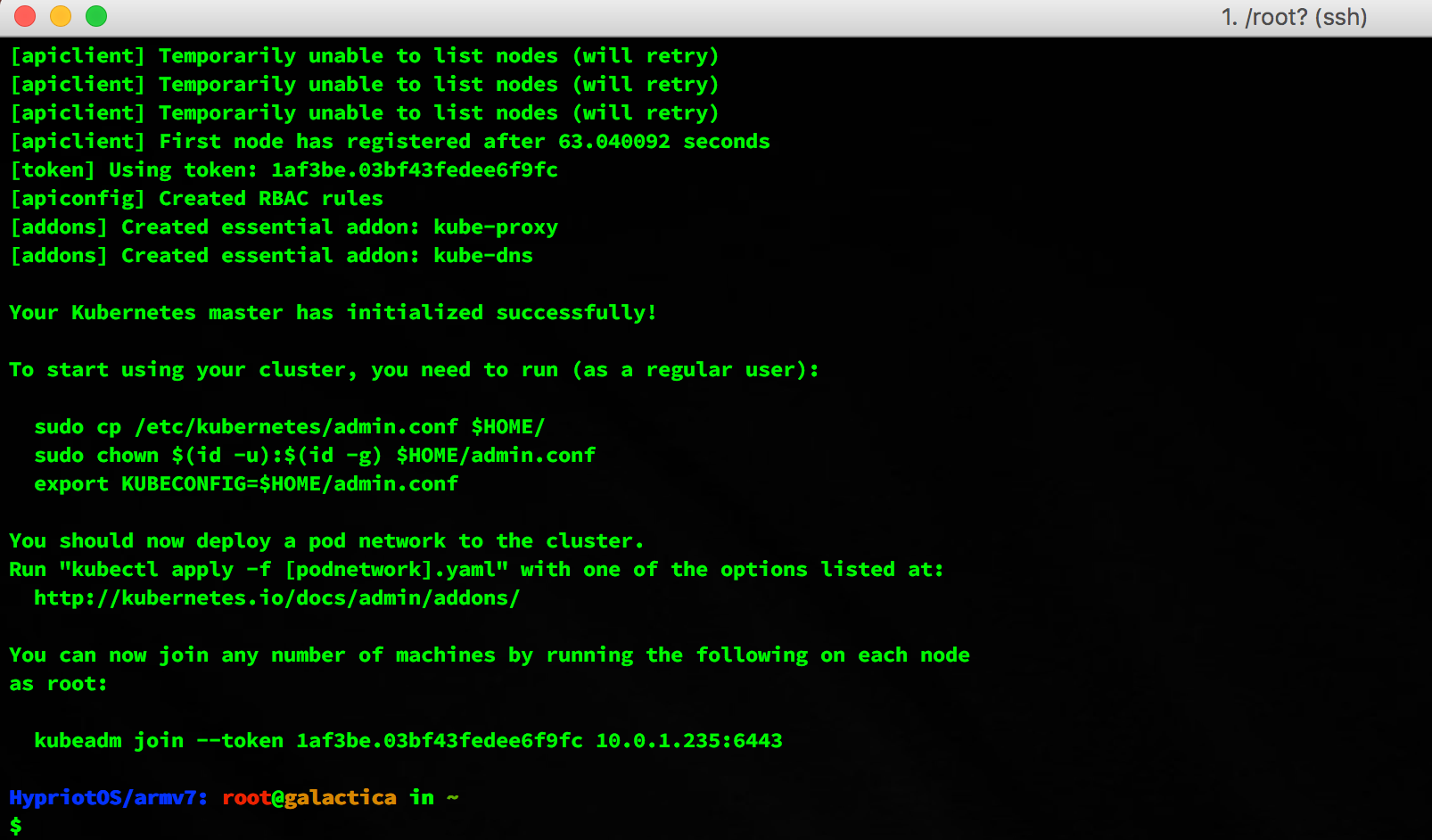Screen dimensions: 1432x840
Task: Click the 'export KUBECONFIG=$HOME/admin.conf' line
Action: tap(246, 484)
